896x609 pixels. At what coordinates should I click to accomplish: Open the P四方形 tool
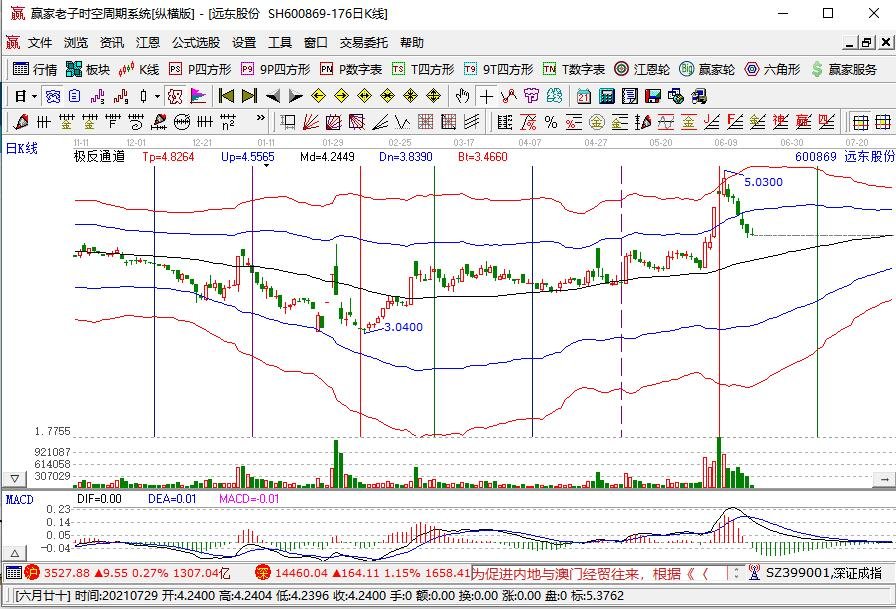click(x=200, y=69)
